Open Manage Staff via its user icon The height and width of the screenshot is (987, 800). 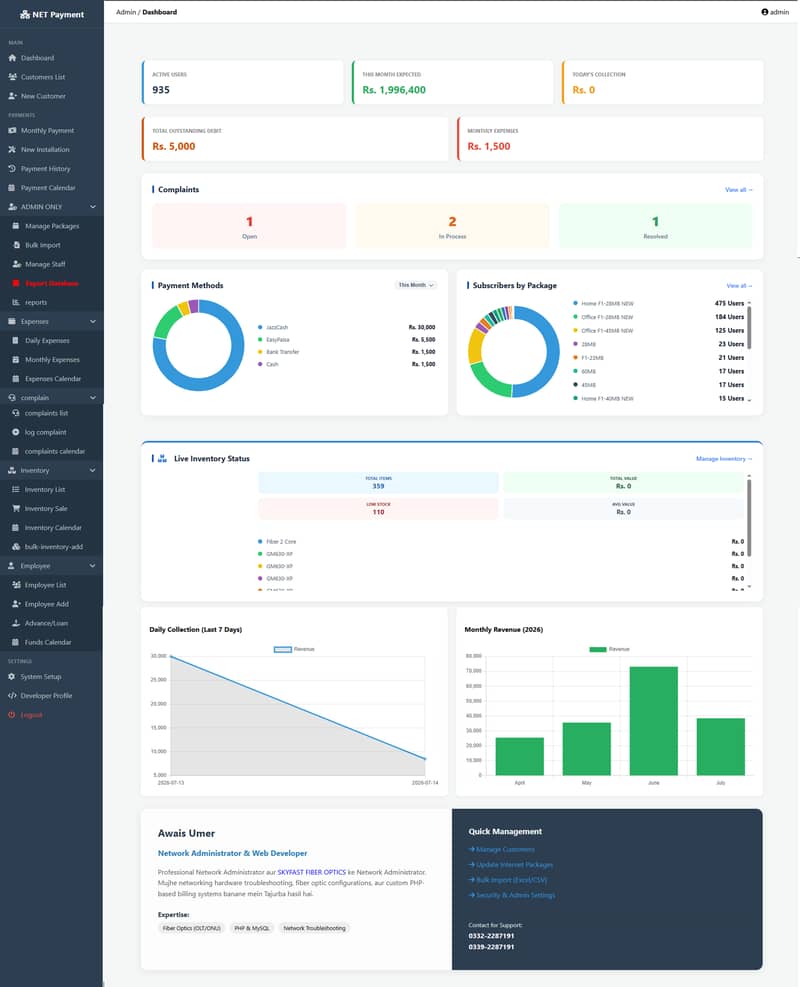[x=16, y=264]
